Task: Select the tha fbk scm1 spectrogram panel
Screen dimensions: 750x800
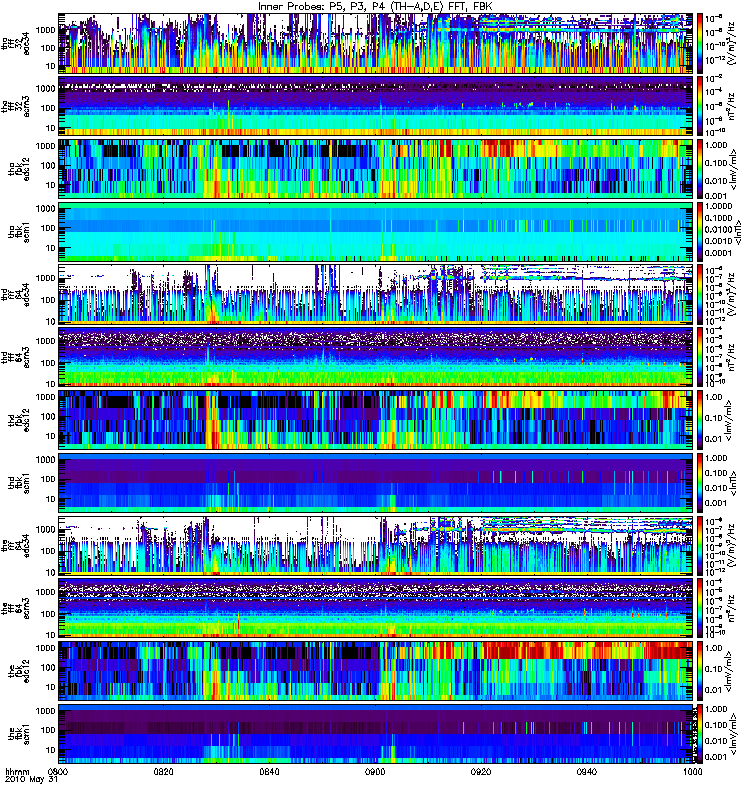Action: click(x=376, y=232)
